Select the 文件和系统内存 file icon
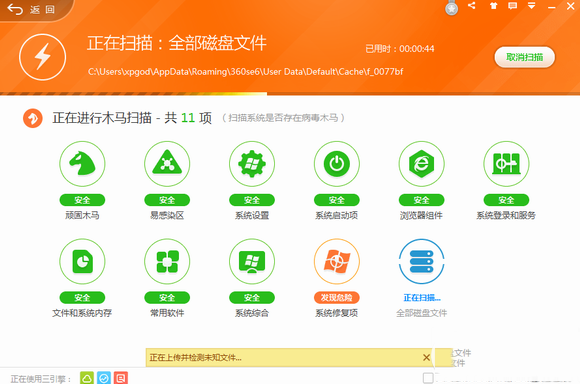The image size is (580, 384). pos(82,261)
